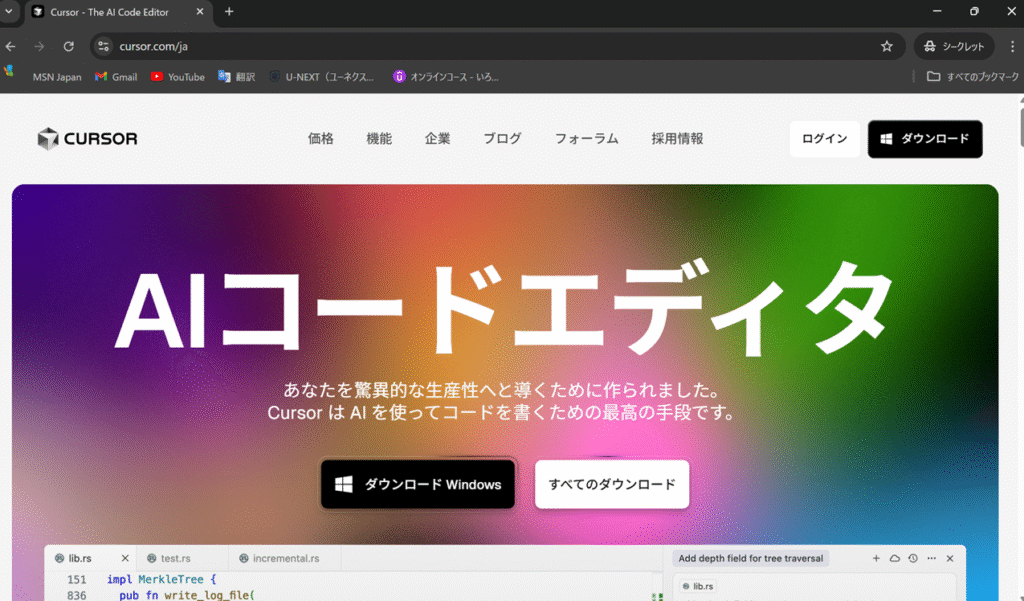Open the ellipsis menu in chat panel
Screen dimensions: 1024x601
click(x=931, y=559)
